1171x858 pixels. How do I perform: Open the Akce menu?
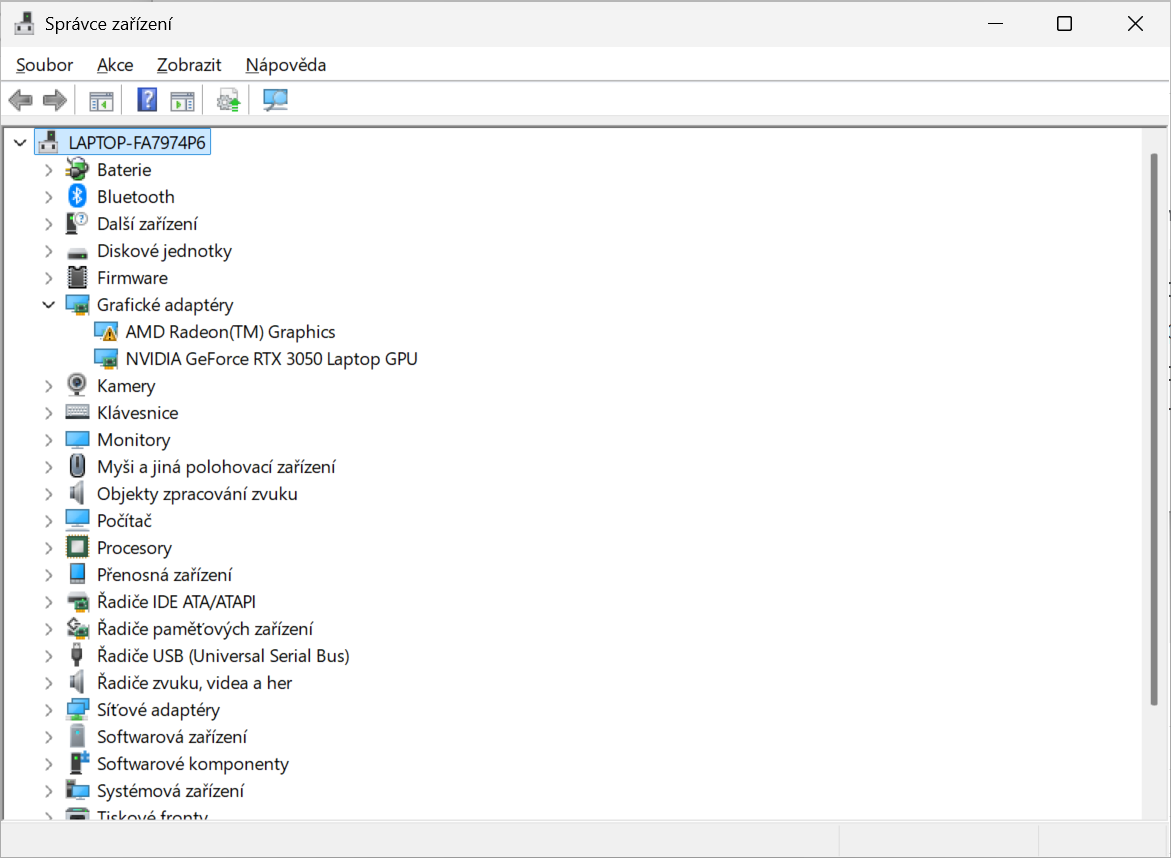click(115, 65)
